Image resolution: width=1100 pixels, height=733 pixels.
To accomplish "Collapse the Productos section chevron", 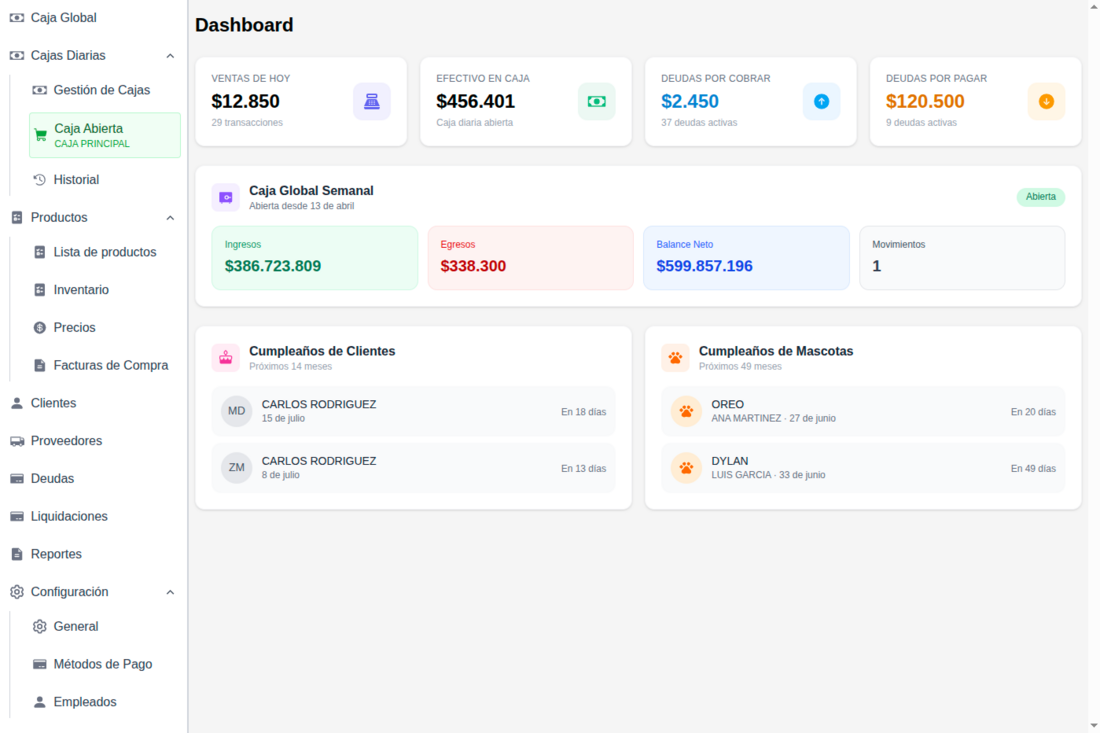I will click(170, 218).
